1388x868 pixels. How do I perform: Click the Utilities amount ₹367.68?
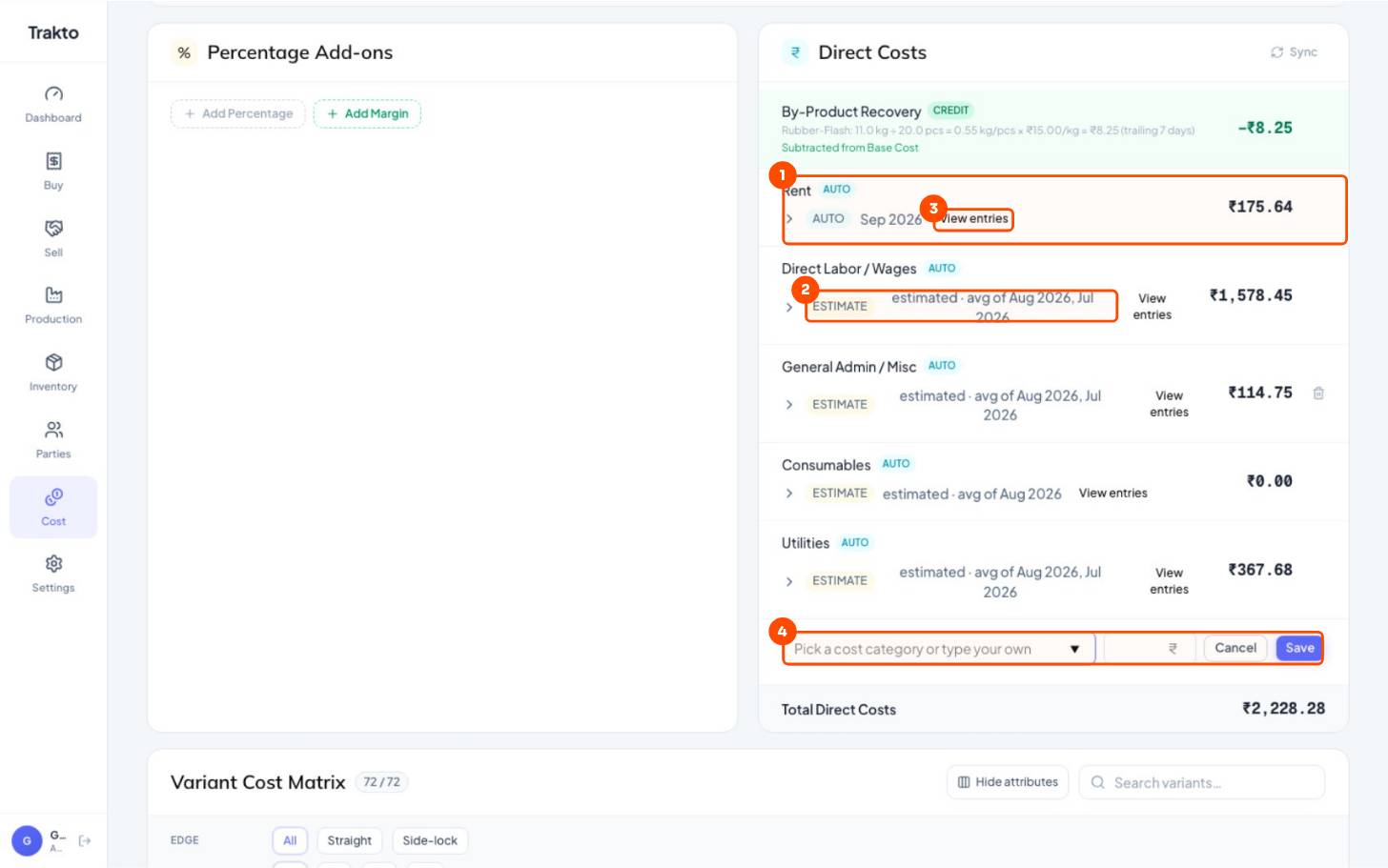[1260, 570]
